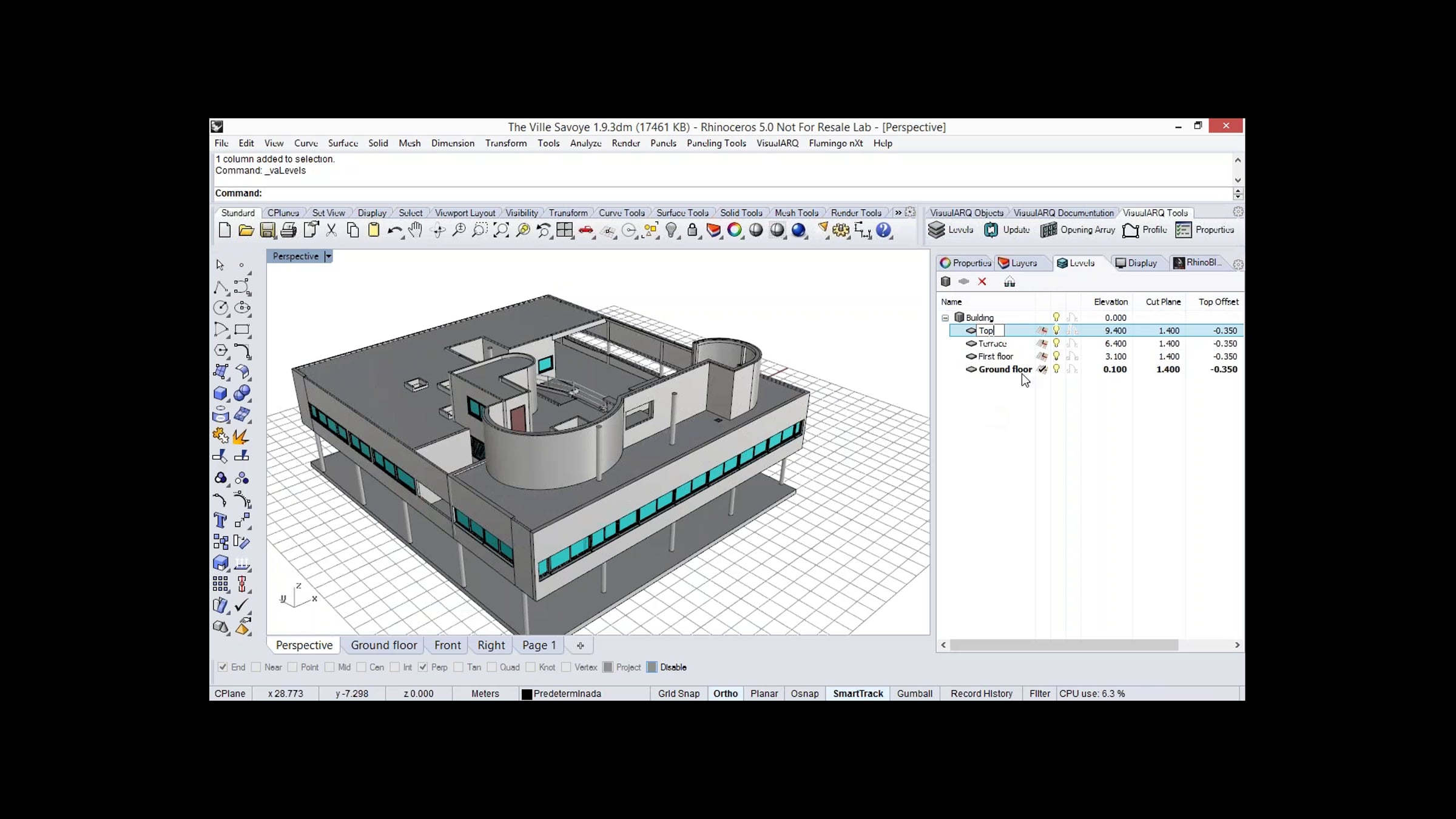Screen dimensions: 1456x819
Task: Click the Undo arrow icon
Action: pos(394,230)
